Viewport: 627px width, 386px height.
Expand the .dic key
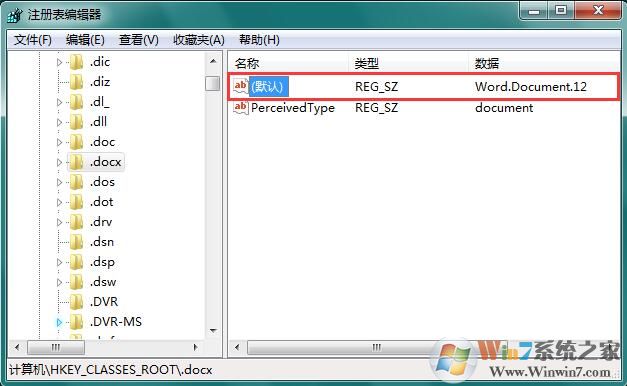[x=59, y=62]
